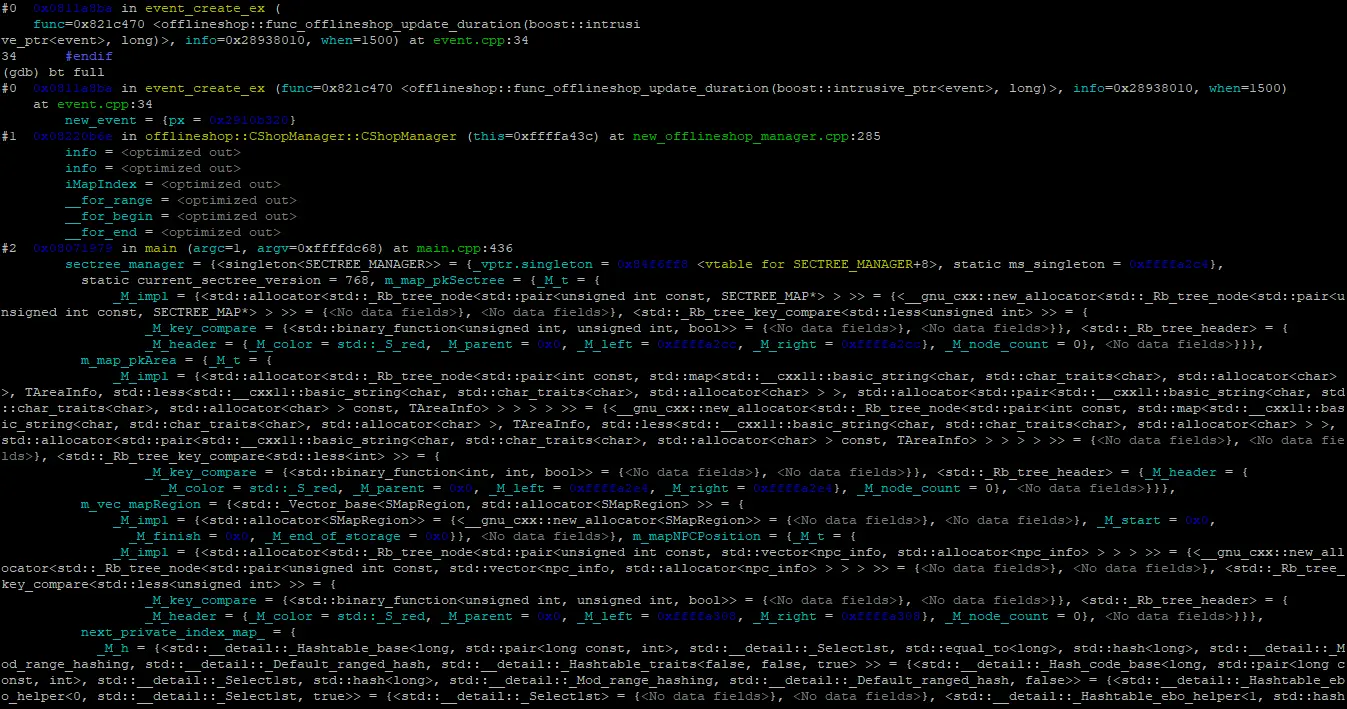The height and width of the screenshot is (709, 1347).
Task: Click the '#2' stack frame number
Action: [x=9, y=248]
